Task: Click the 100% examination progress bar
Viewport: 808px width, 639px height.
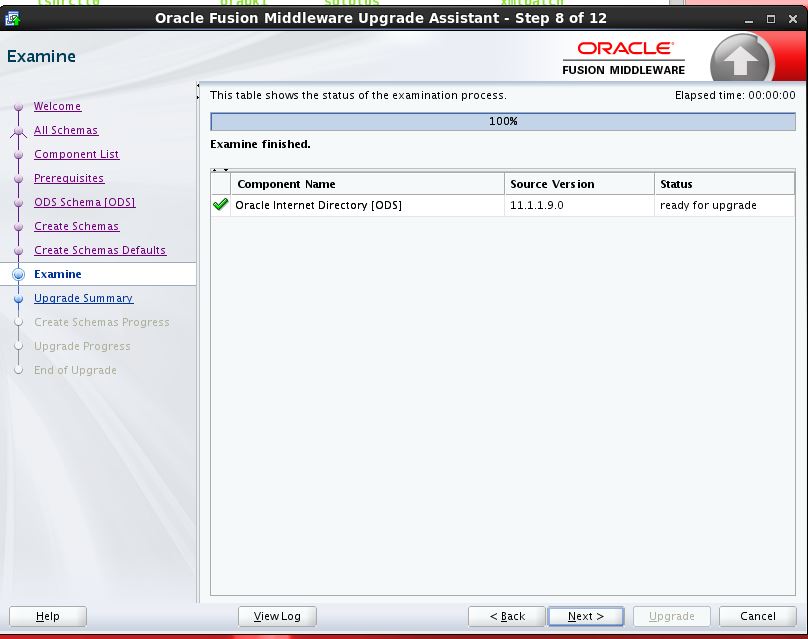Action: 503,122
